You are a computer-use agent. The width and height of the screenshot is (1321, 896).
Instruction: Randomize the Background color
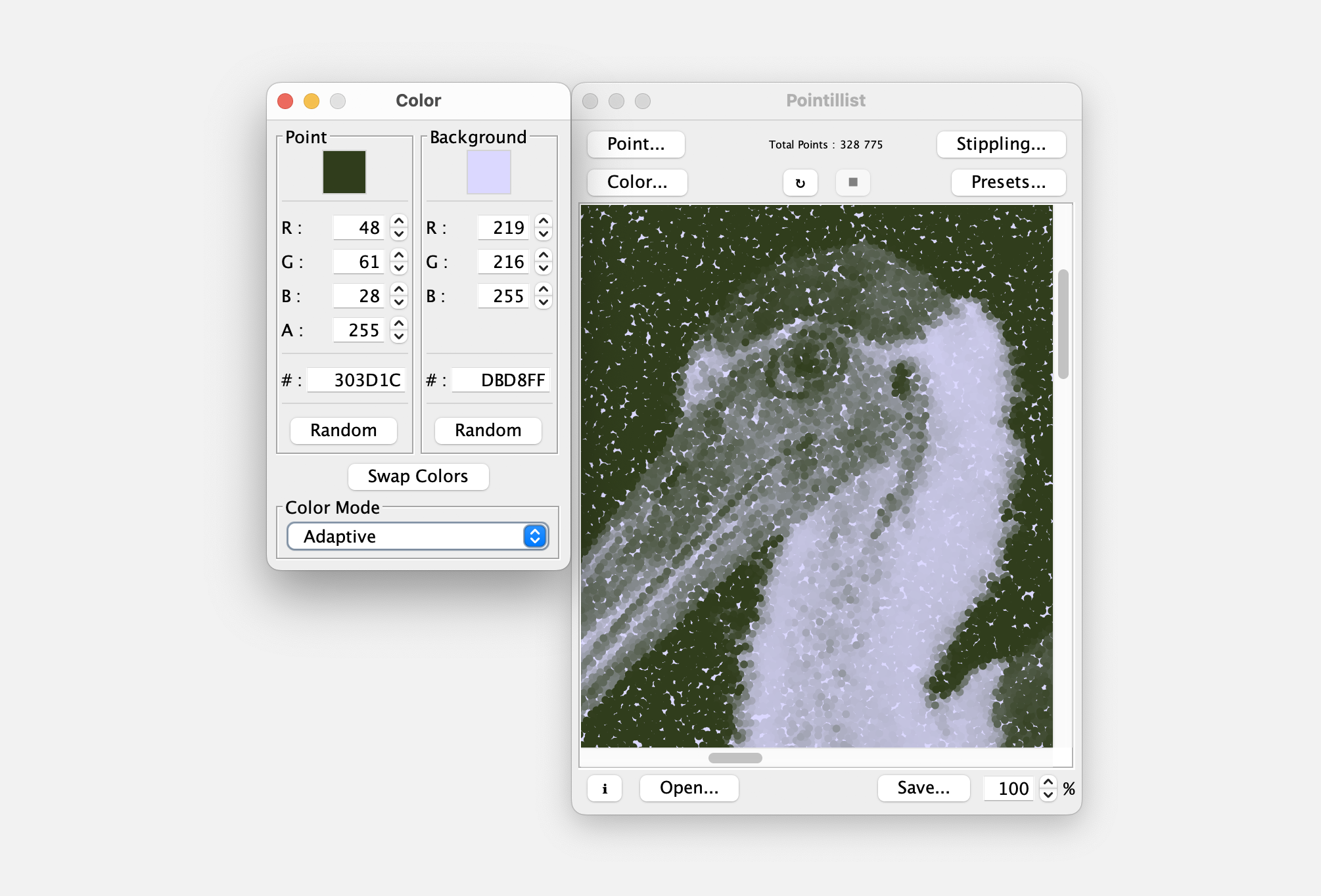(488, 431)
